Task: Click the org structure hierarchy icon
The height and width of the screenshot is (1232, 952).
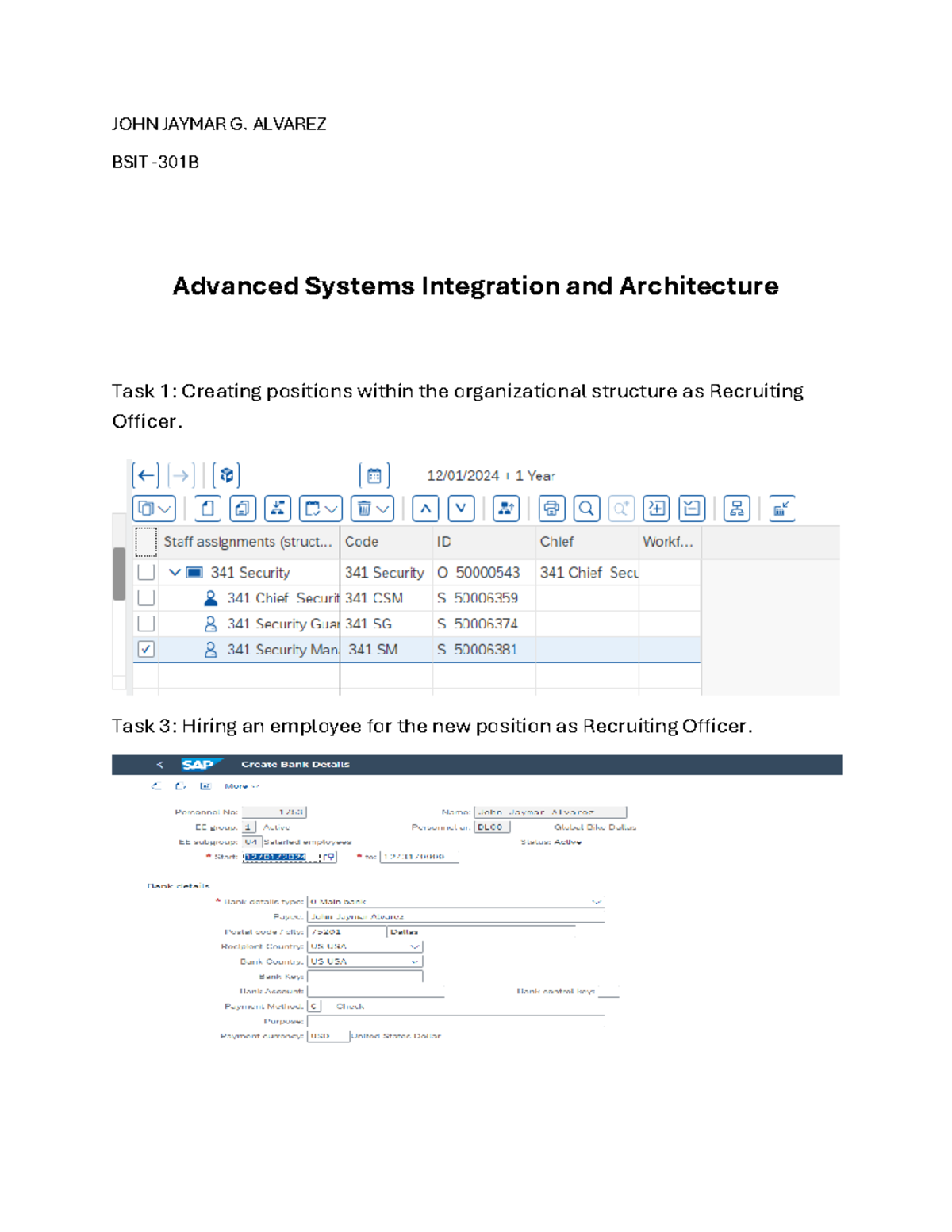Action: click(737, 509)
